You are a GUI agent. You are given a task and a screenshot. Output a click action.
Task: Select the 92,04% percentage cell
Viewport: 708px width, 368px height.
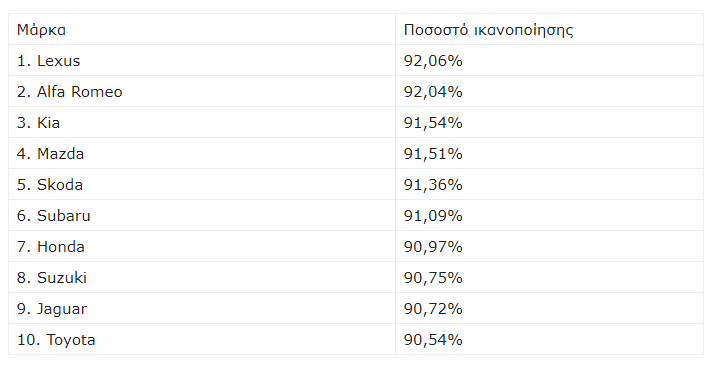pyautogui.click(x=549, y=91)
